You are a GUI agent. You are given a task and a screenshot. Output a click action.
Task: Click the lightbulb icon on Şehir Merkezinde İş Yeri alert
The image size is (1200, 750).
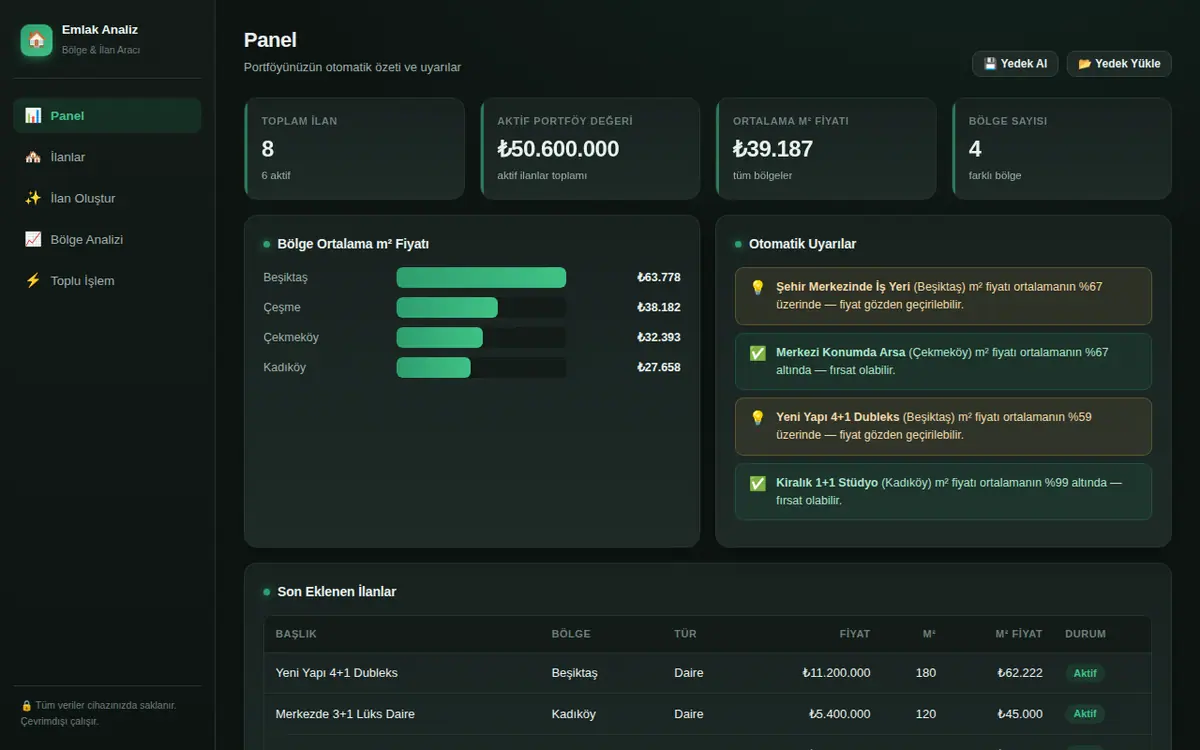point(757,287)
